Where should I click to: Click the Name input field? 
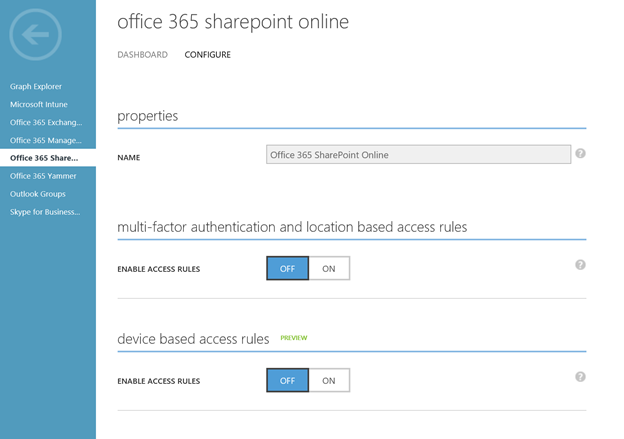coord(418,154)
